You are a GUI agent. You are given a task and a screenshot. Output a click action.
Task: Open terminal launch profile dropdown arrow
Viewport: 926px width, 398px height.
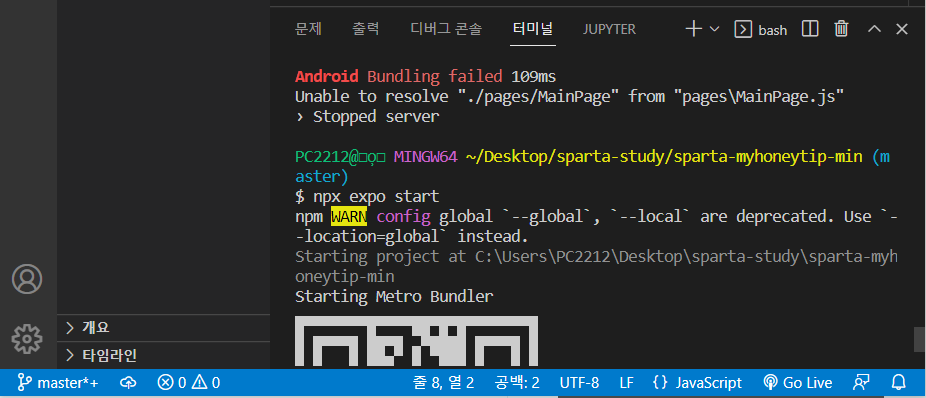(x=714, y=29)
